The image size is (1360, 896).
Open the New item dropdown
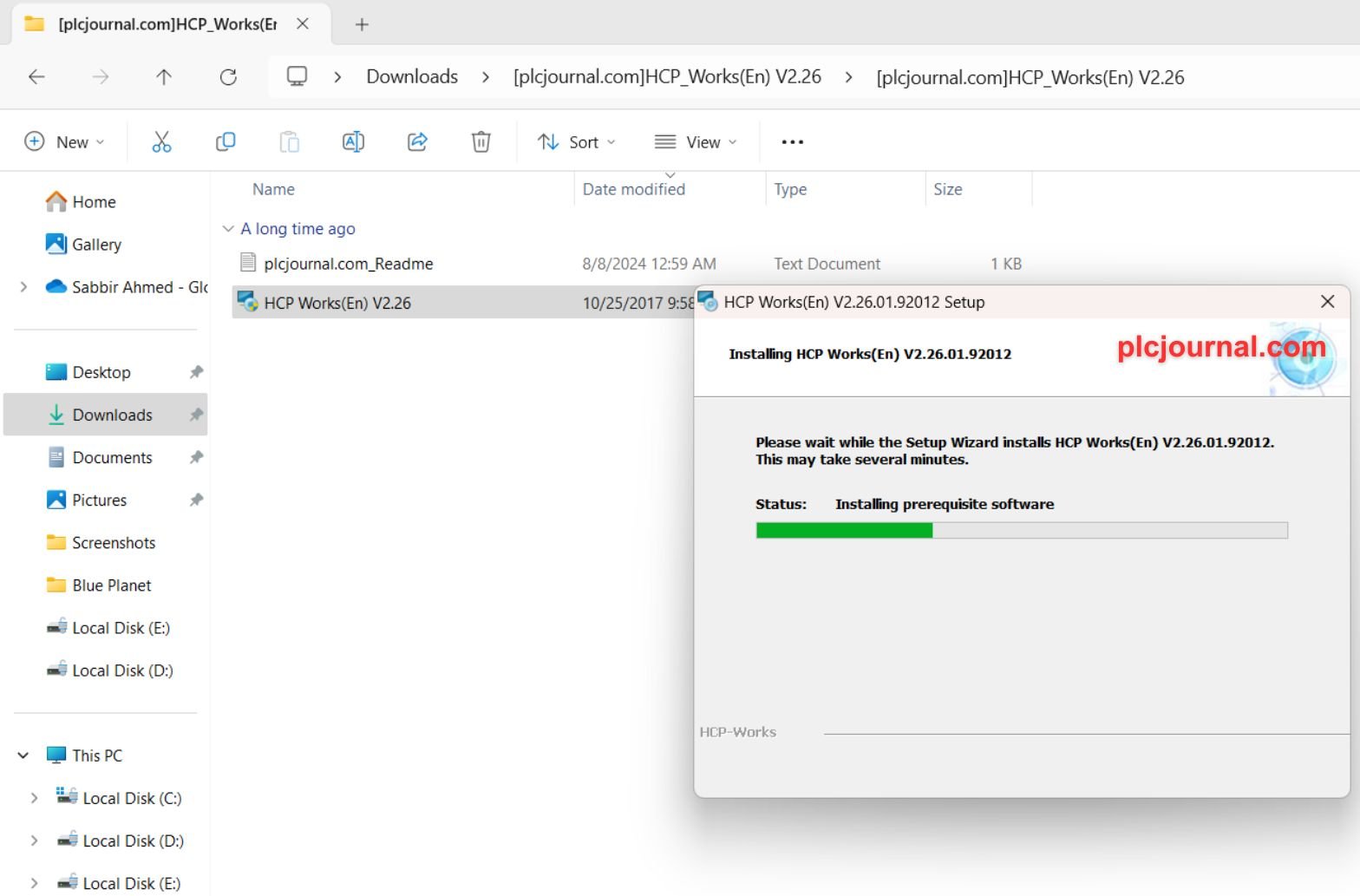click(65, 141)
